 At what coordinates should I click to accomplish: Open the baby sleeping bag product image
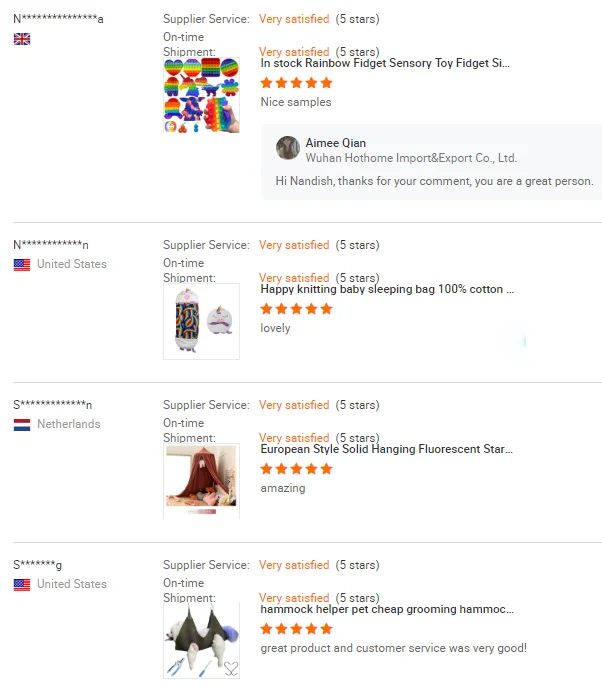pyautogui.click(x=201, y=322)
